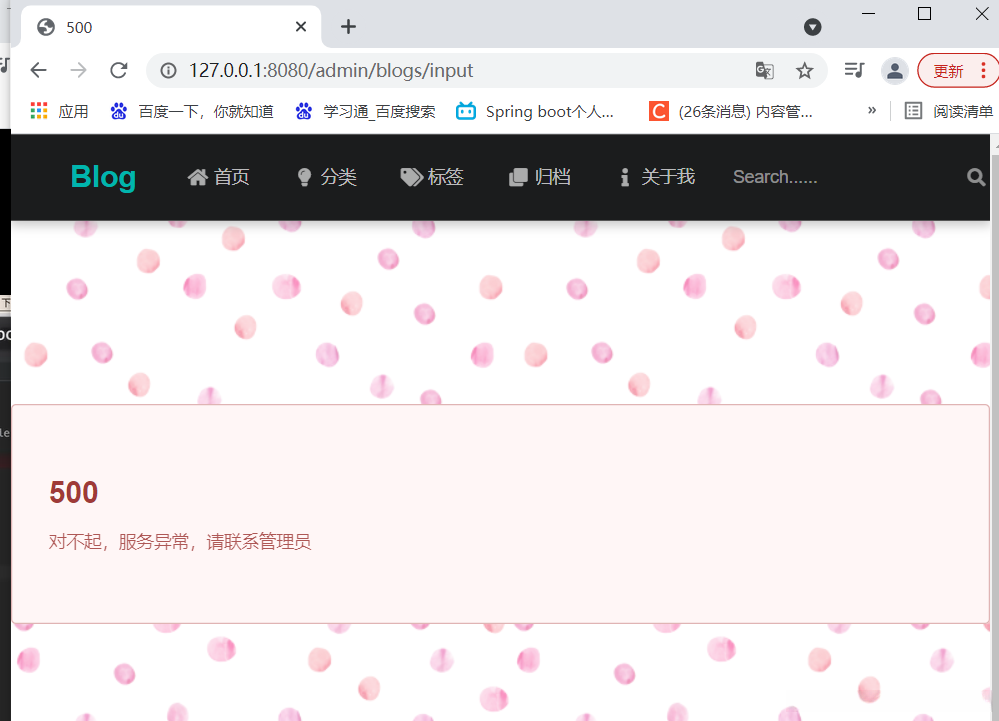The height and width of the screenshot is (721, 999).
Task: Expand hidden bookmarks with the chevron
Action: click(871, 111)
